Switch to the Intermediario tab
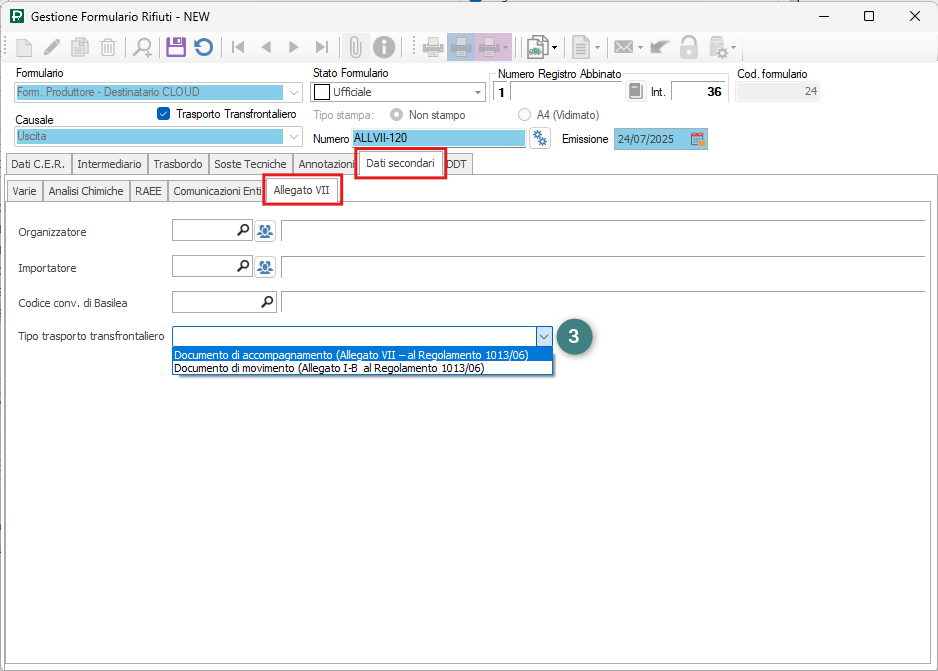Image resolution: width=938 pixels, height=671 pixels. tap(109, 164)
